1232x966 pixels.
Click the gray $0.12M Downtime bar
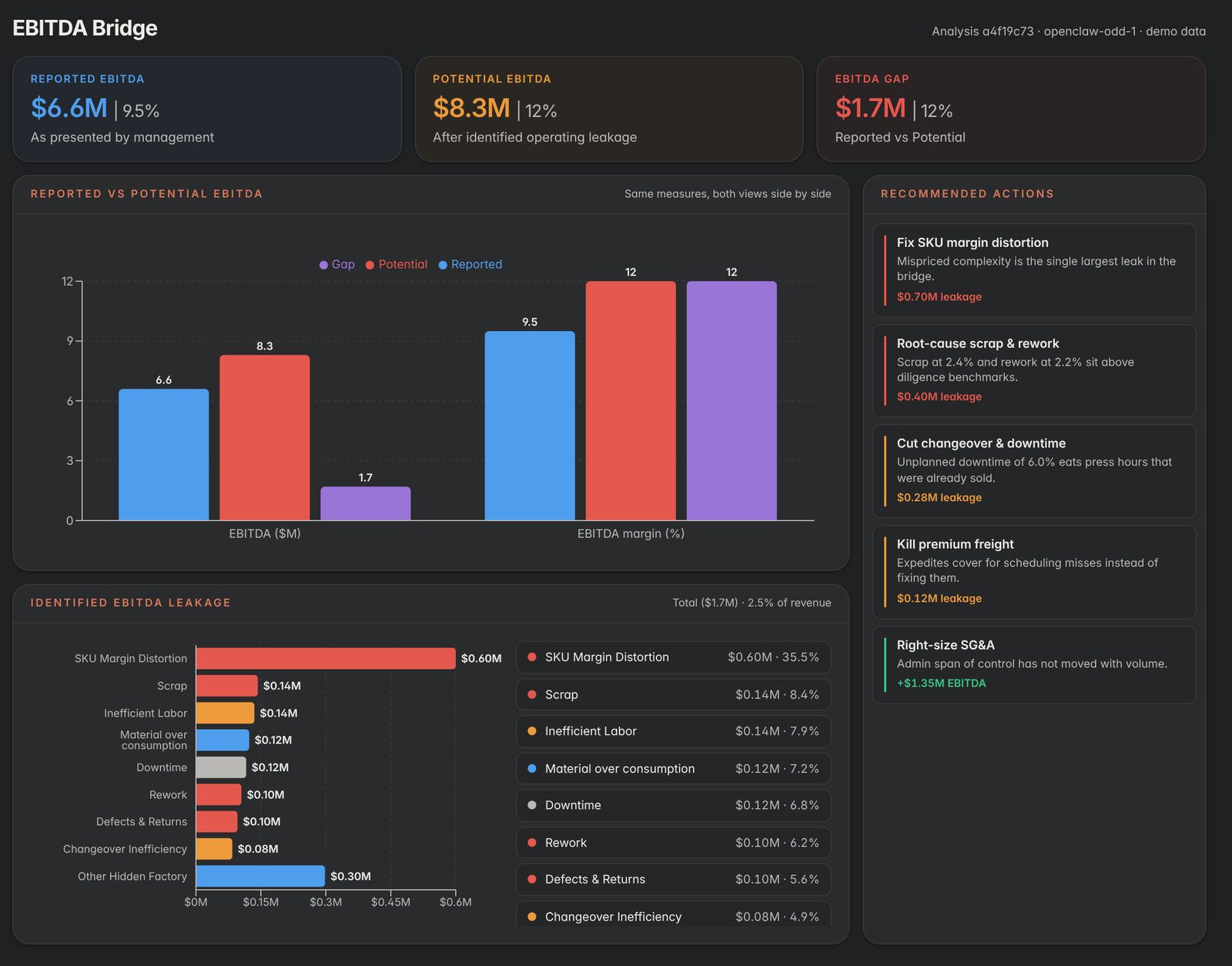tap(221, 767)
